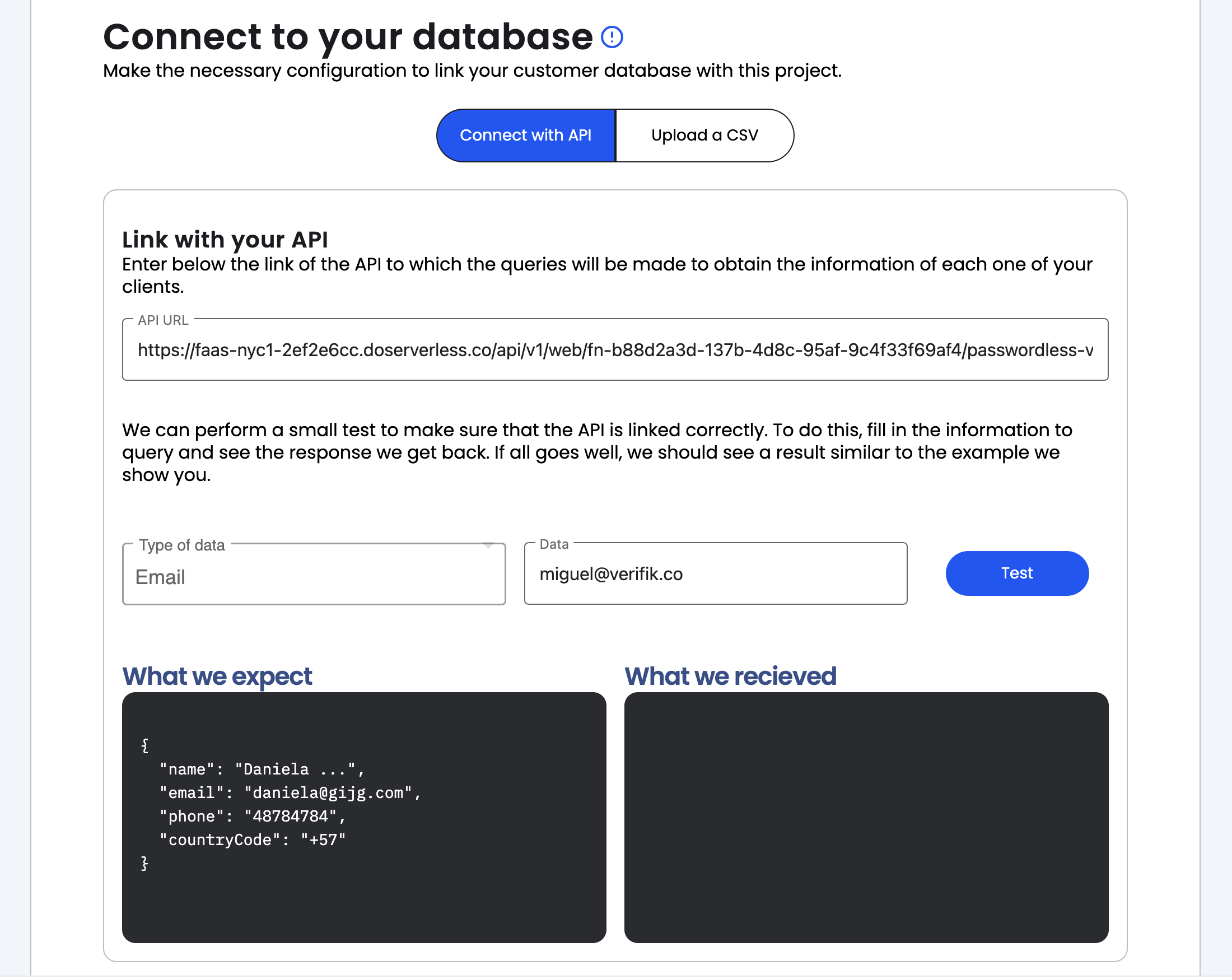Click the Link with your API heading
This screenshot has width=1232, height=980.
click(x=225, y=240)
